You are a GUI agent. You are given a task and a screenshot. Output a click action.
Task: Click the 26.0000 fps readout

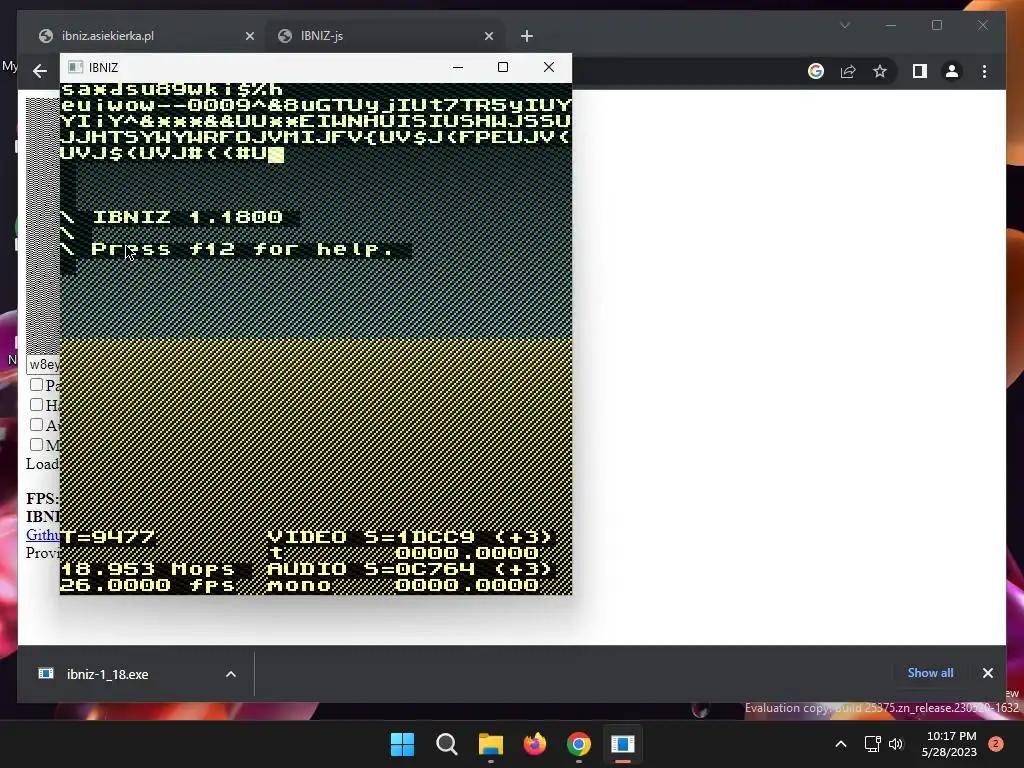[x=148, y=585]
